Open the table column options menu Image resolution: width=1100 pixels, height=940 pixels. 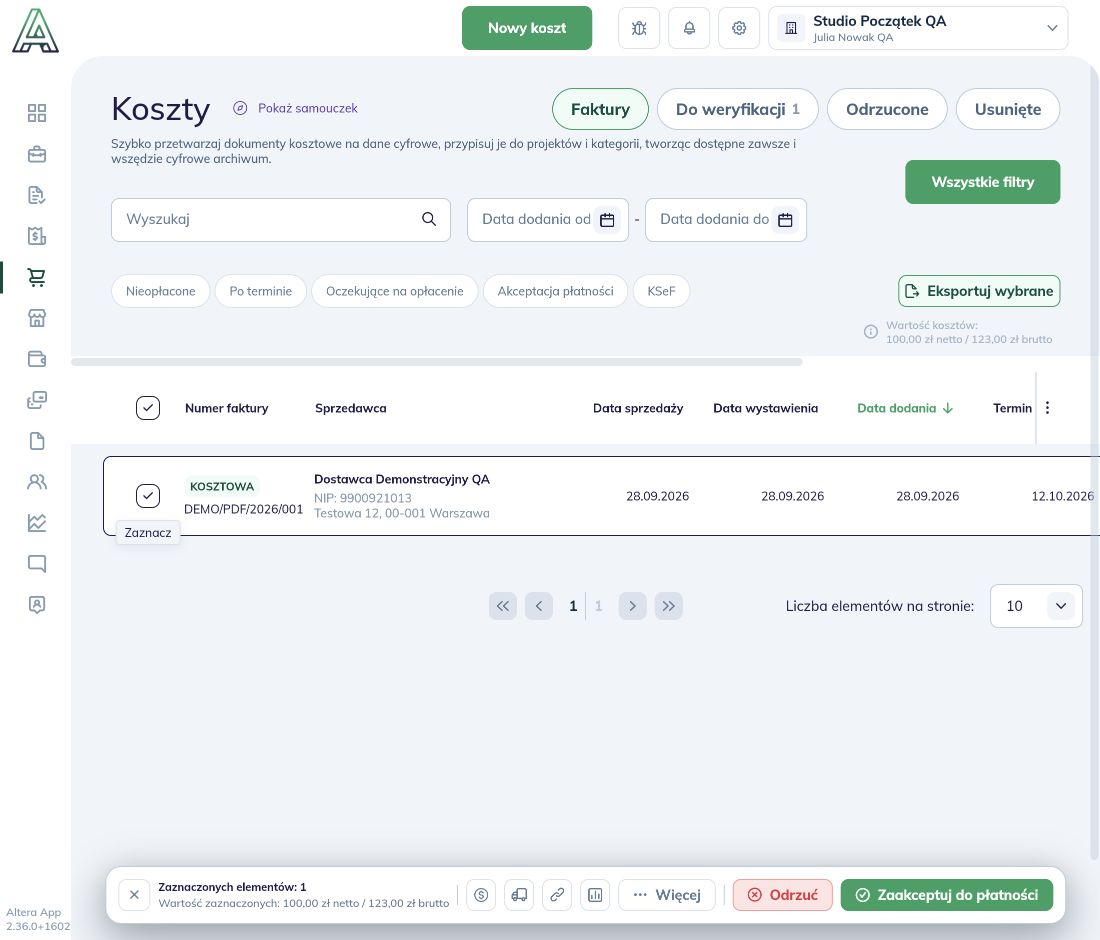[x=1047, y=408]
